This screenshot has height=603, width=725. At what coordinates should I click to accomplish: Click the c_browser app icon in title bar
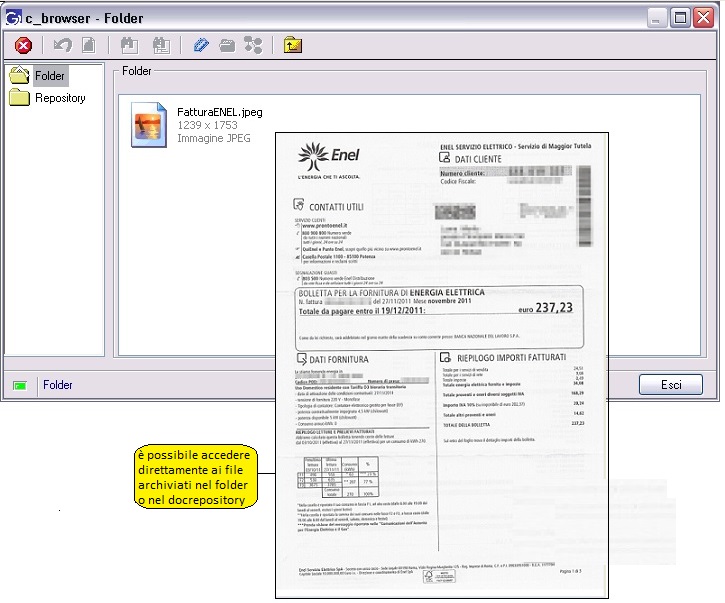click(x=13, y=18)
